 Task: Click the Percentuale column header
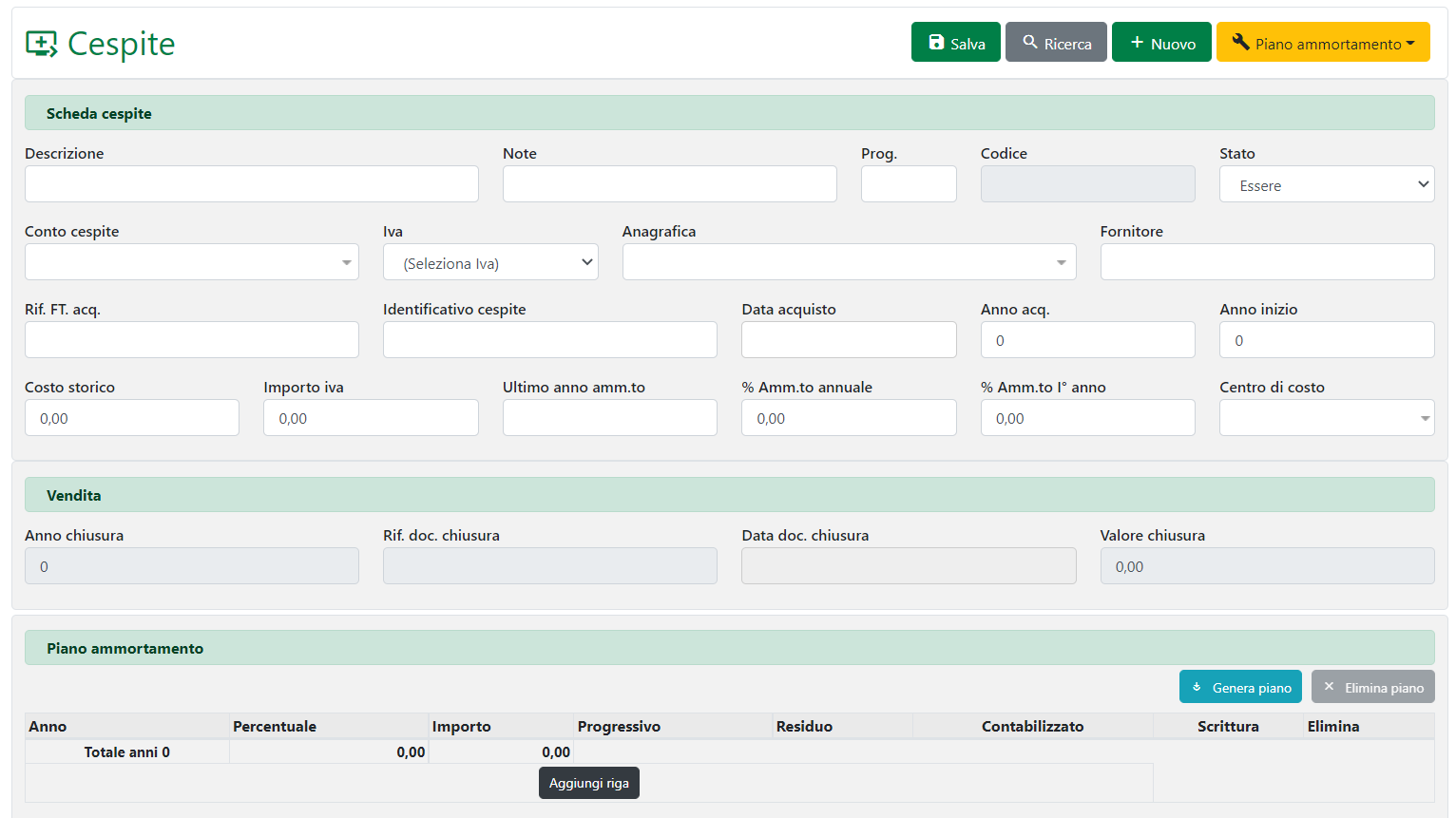tap(275, 727)
